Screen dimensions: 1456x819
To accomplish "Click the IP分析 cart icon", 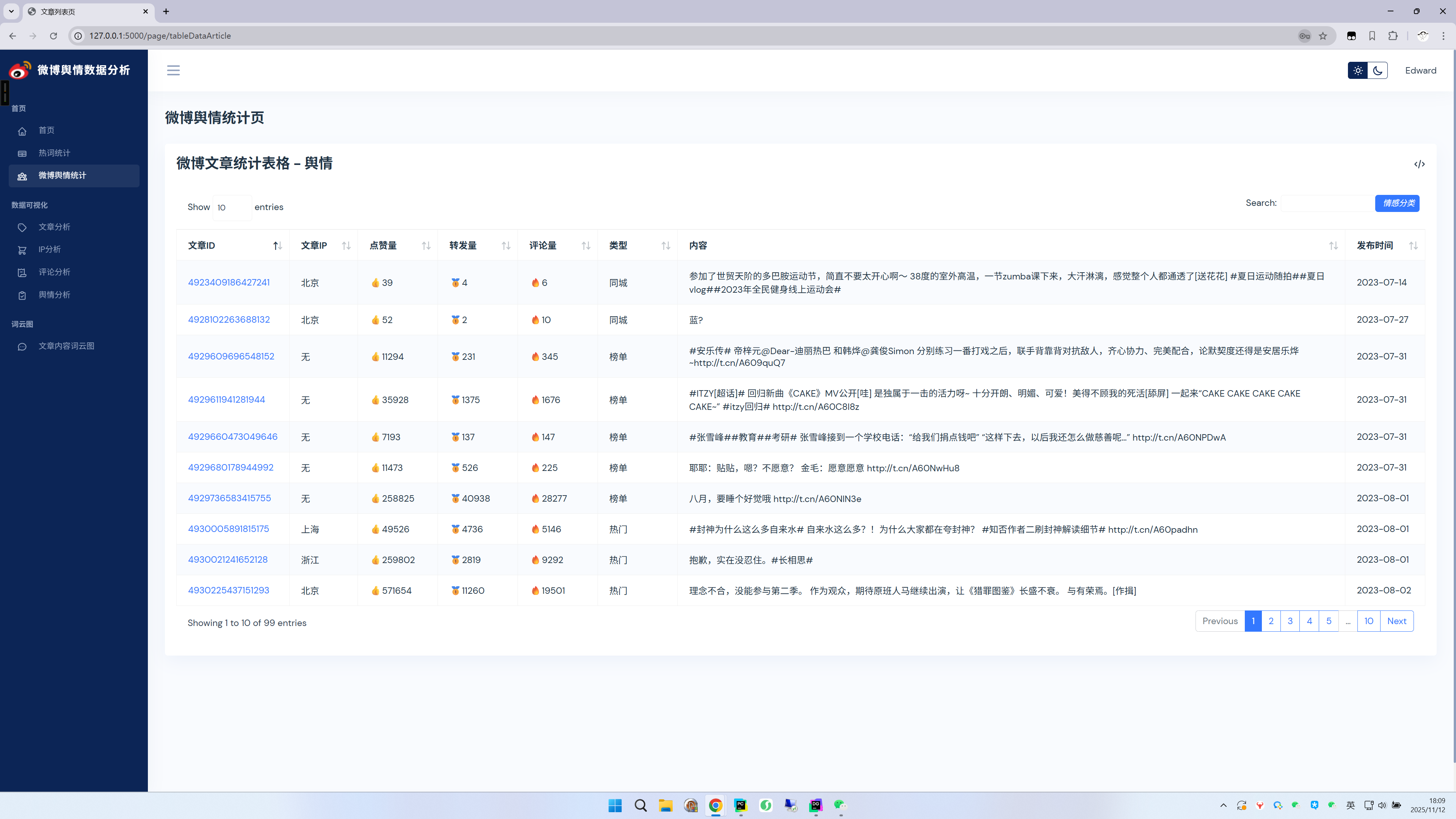I will pos(22,250).
